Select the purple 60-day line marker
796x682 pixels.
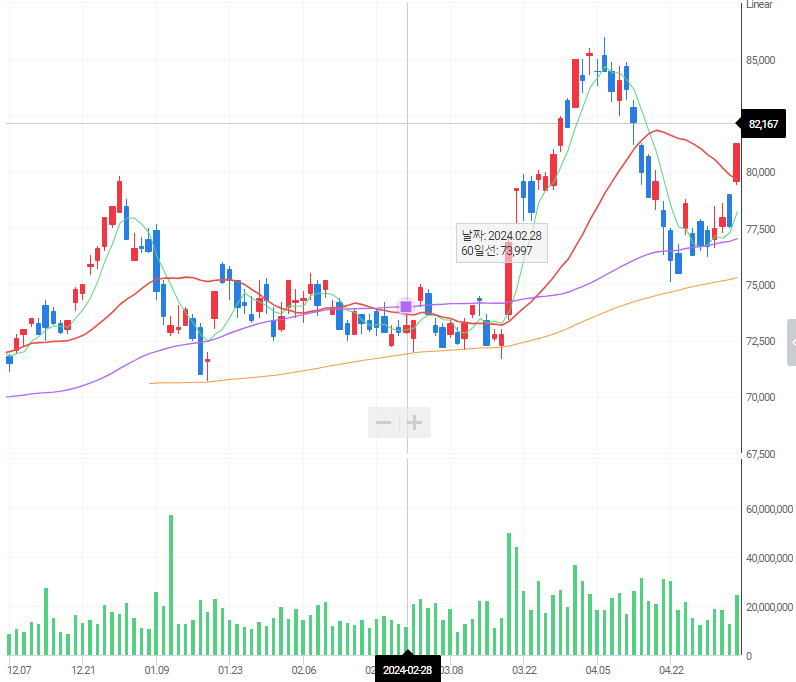coord(406,306)
